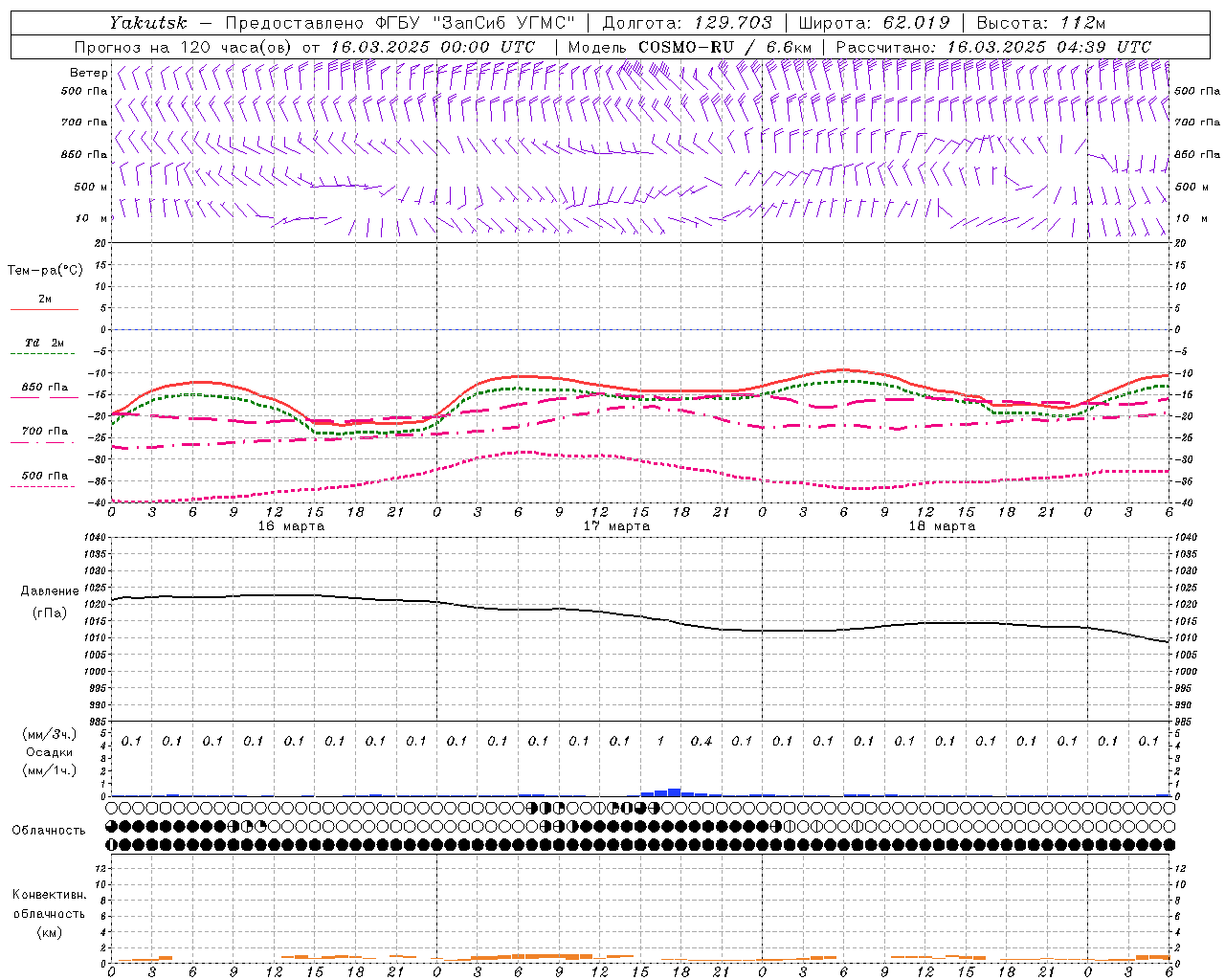Click the Конвективн. convective cloudiness label
The height and width of the screenshot is (980, 1225).
(49, 895)
